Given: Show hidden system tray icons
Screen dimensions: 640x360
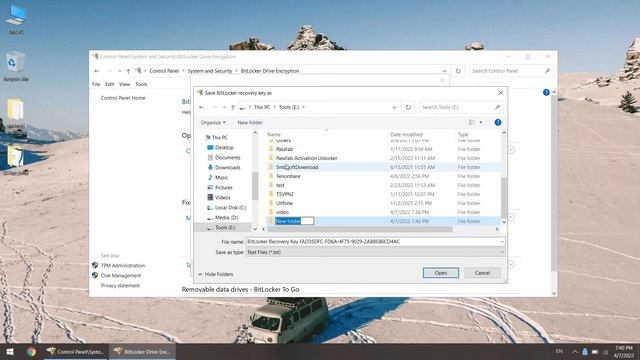Looking at the screenshot, I should [575, 351].
